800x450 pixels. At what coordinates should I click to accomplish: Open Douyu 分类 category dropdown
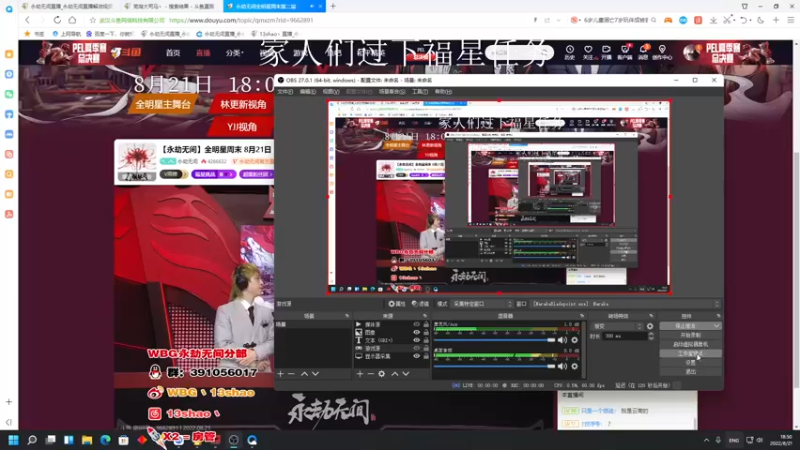tap(235, 53)
